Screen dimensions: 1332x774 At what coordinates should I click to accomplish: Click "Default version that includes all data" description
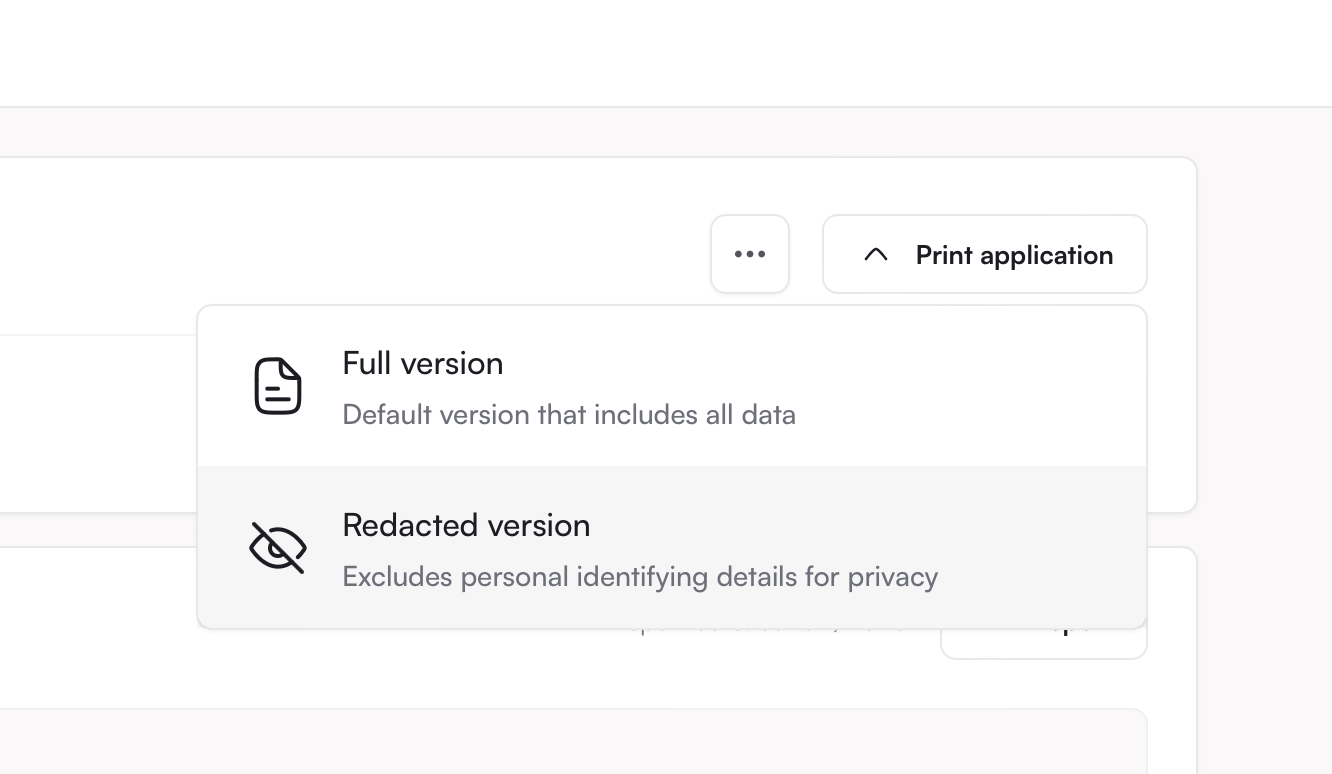coord(569,414)
